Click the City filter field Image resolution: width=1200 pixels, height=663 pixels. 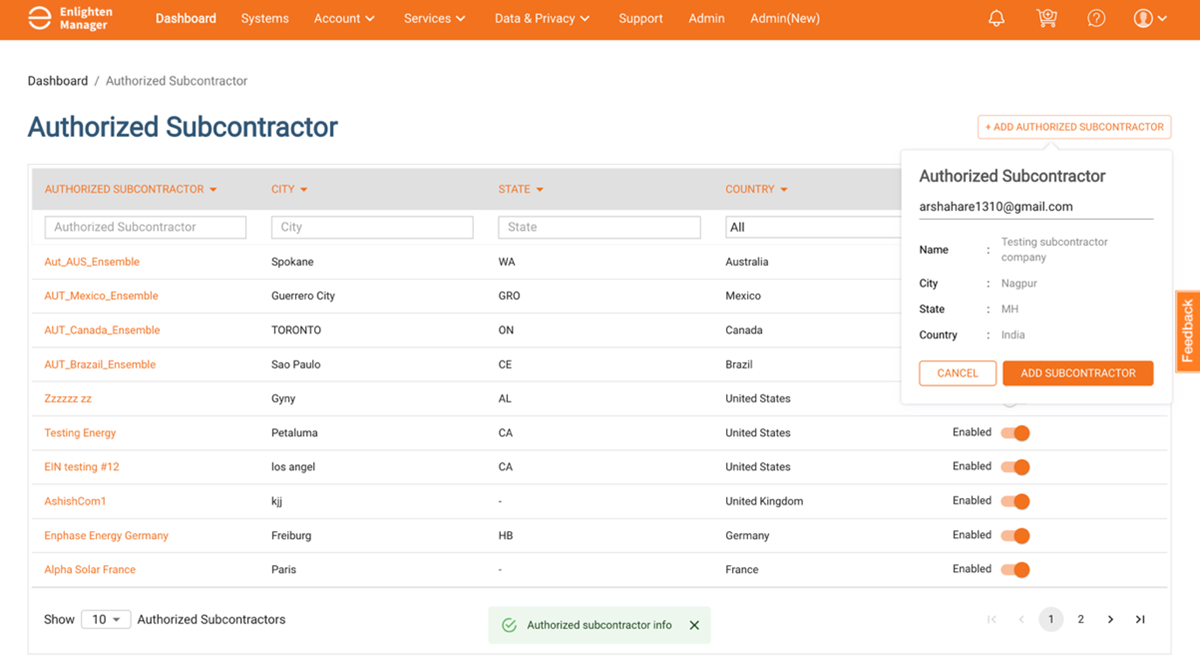(372, 227)
